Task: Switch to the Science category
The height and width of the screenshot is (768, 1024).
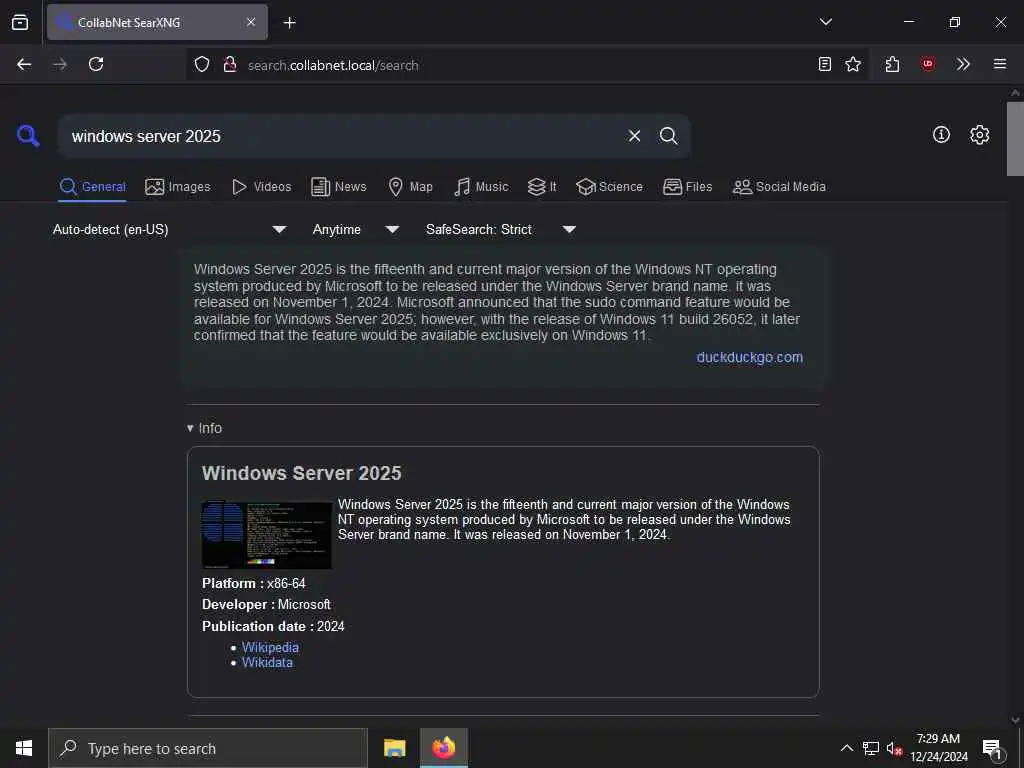Action: [609, 187]
